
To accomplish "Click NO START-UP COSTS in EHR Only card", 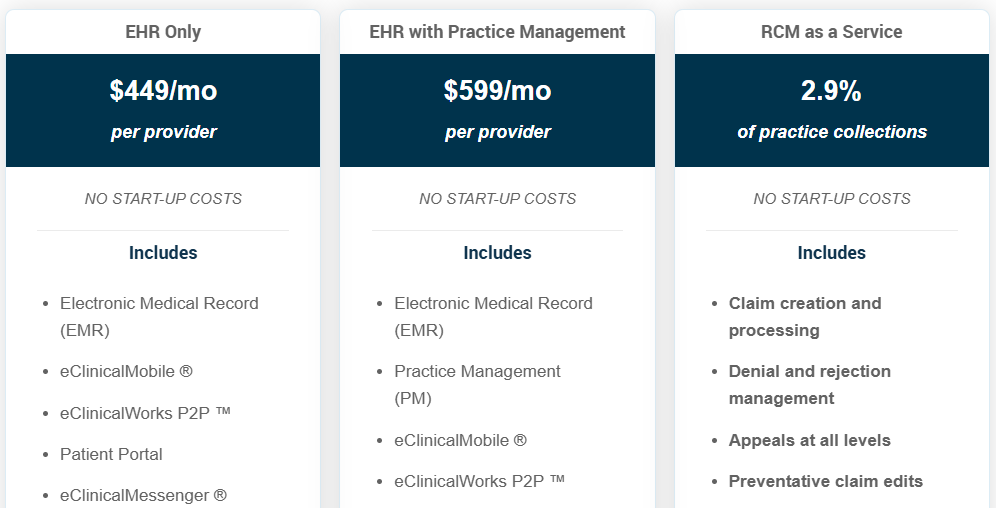I will click(163, 199).
